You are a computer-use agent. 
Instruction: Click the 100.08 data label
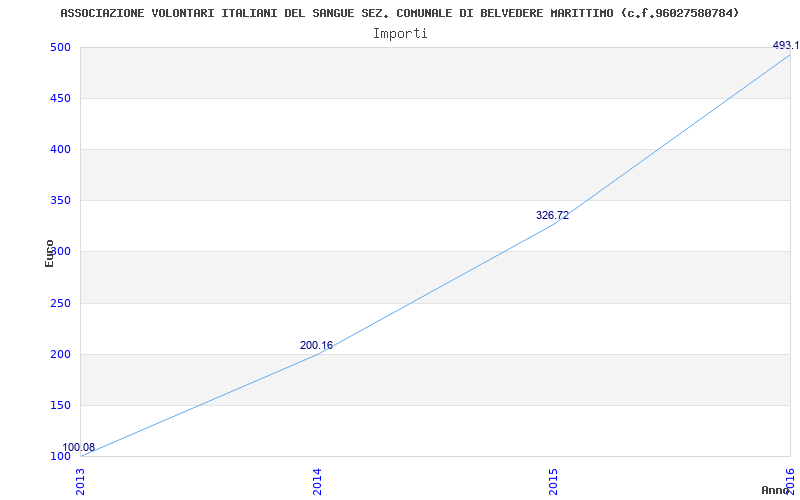coord(79,447)
